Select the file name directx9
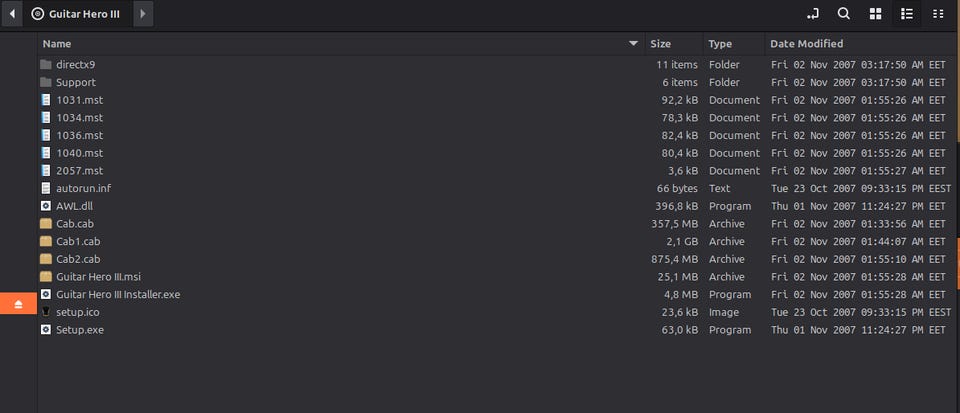The width and height of the screenshot is (960, 413). point(75,64)
